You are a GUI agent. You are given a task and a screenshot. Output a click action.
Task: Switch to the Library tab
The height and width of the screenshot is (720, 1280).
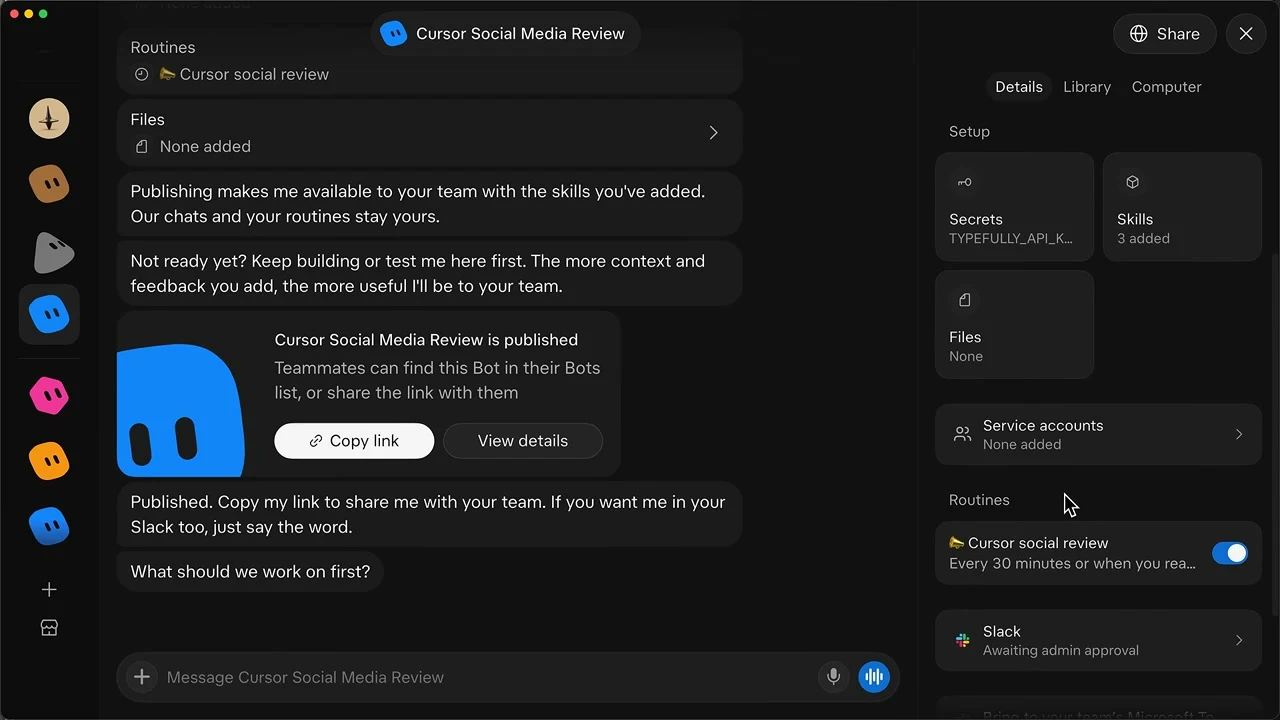click(x=1087, y=87)
